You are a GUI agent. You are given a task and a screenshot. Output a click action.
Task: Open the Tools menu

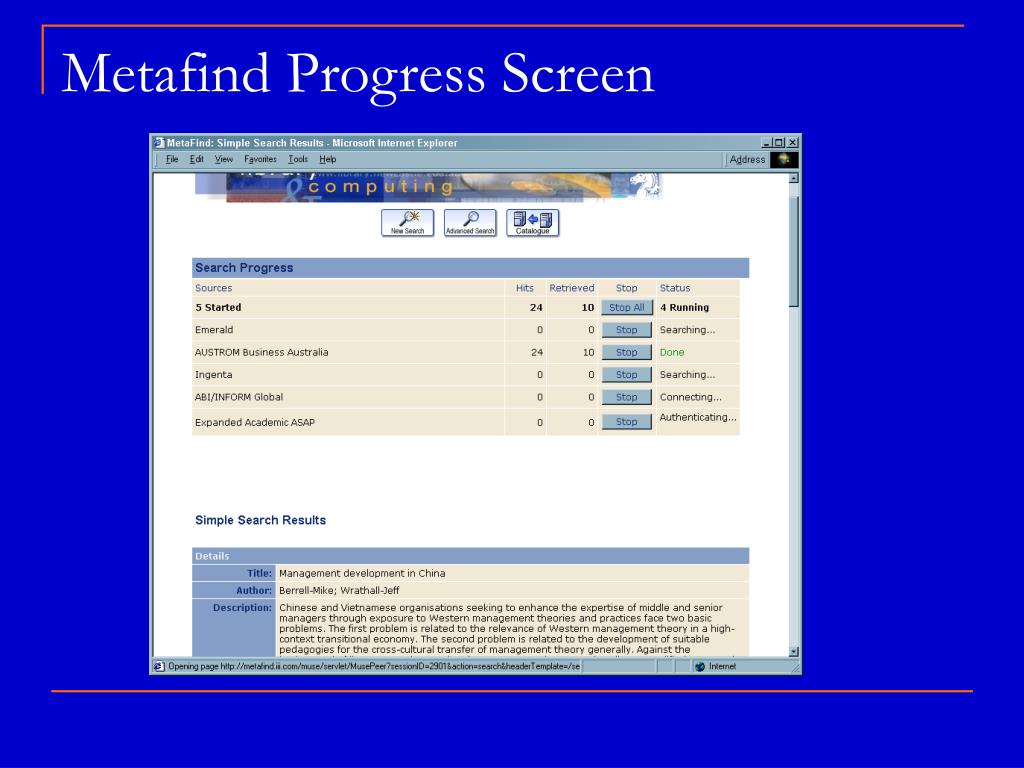(x=298, y=159)
